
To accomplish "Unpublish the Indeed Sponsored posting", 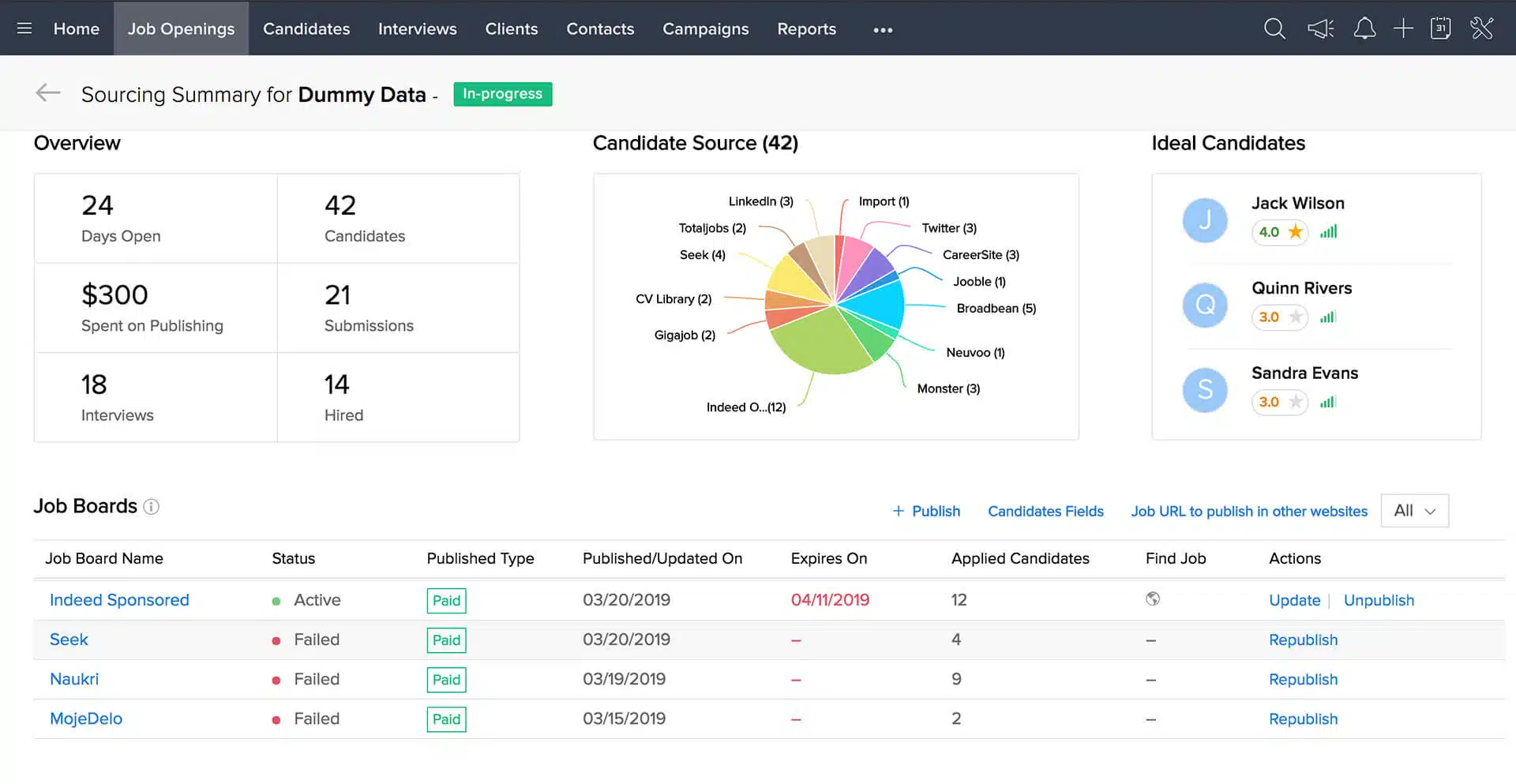I will click(1379, 600).
